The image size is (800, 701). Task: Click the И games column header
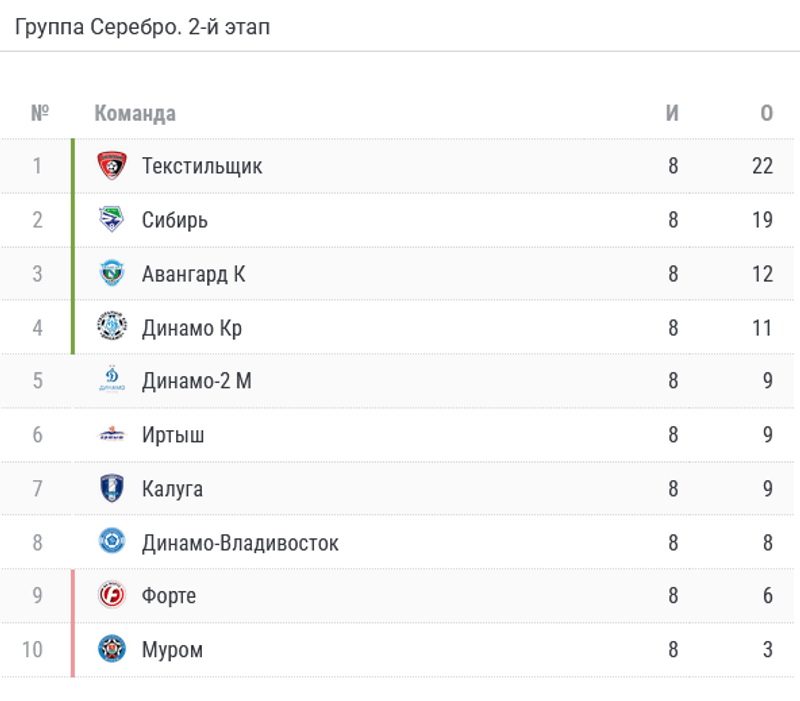point(673,113)
